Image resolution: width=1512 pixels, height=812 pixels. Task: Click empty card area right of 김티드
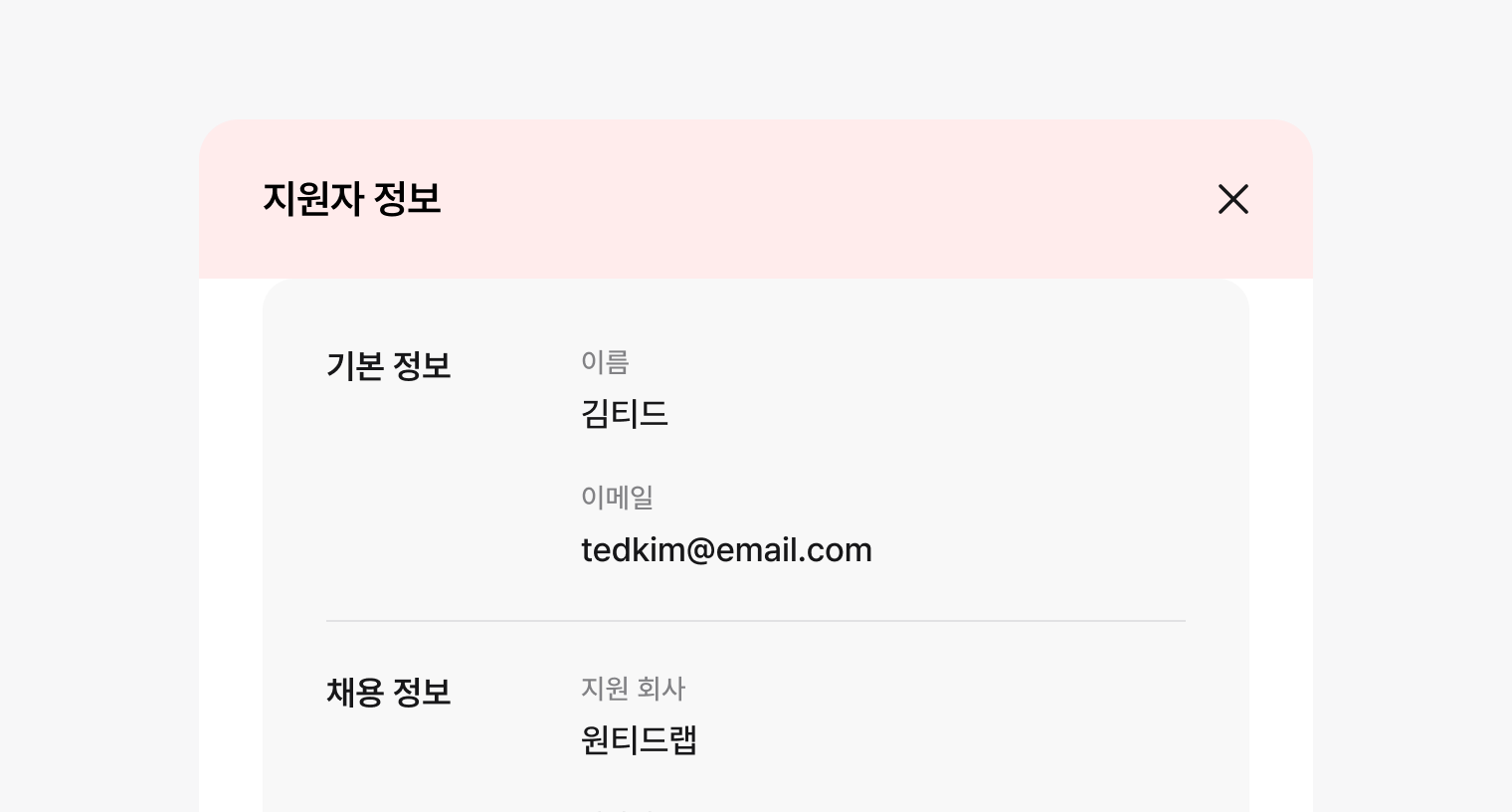tap(945, 414)
